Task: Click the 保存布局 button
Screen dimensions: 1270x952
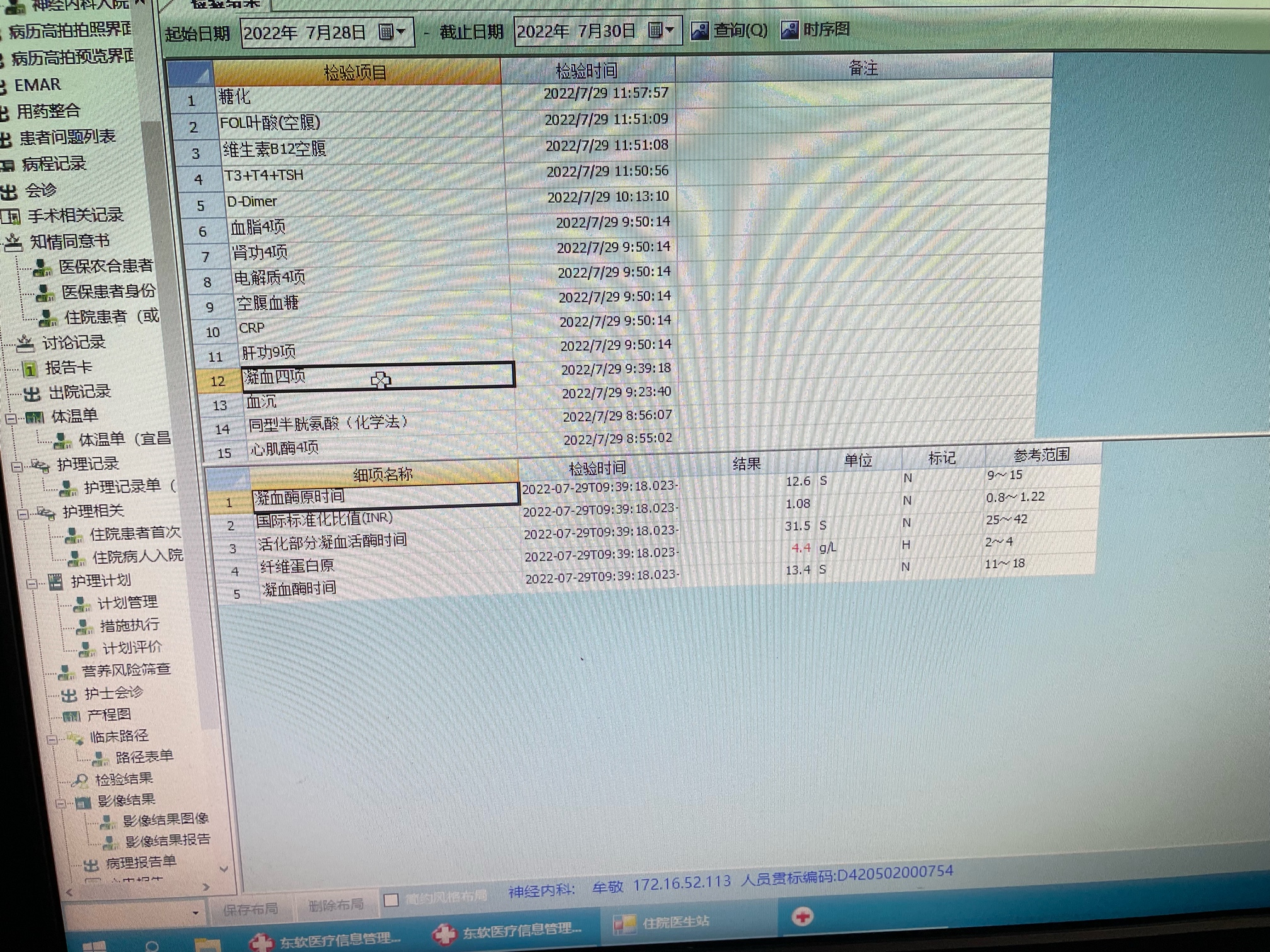Action: tap(250, 909)
